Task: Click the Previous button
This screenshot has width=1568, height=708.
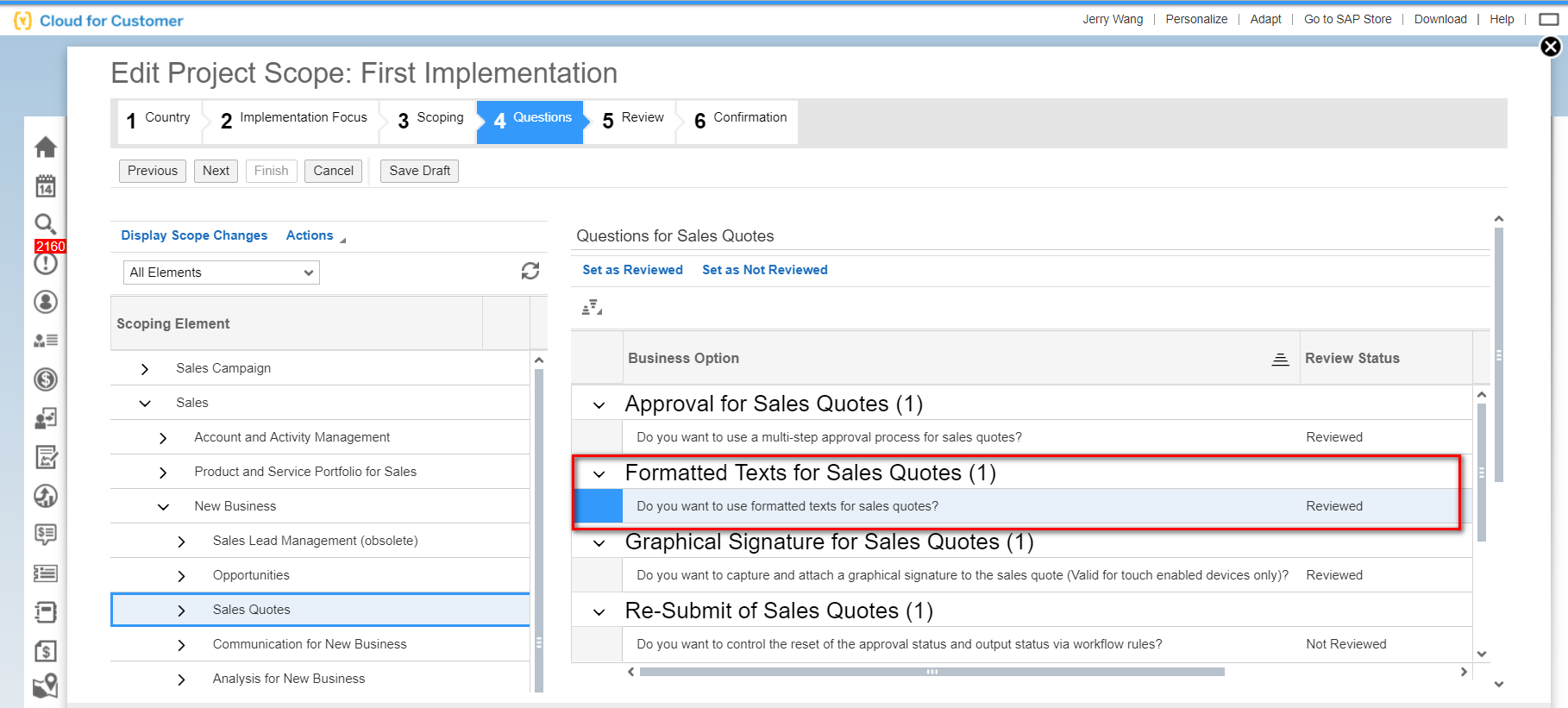Action: click(x=153, y=171)
